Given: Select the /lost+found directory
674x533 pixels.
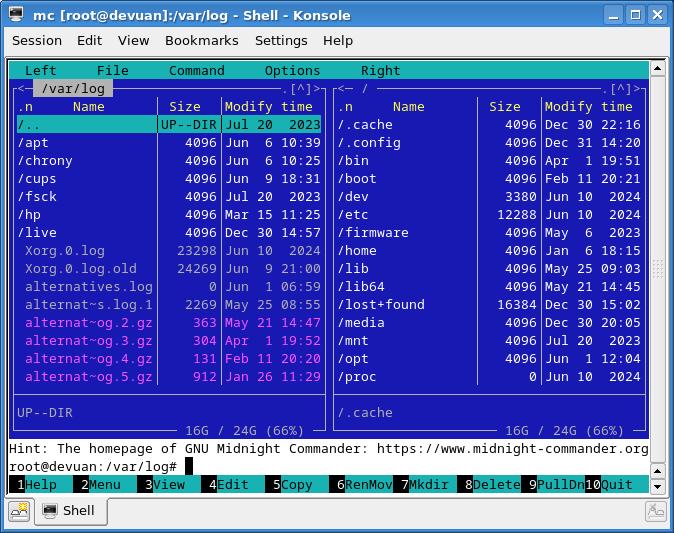Looking at the screenshot, I should click(x=489, y=305).
